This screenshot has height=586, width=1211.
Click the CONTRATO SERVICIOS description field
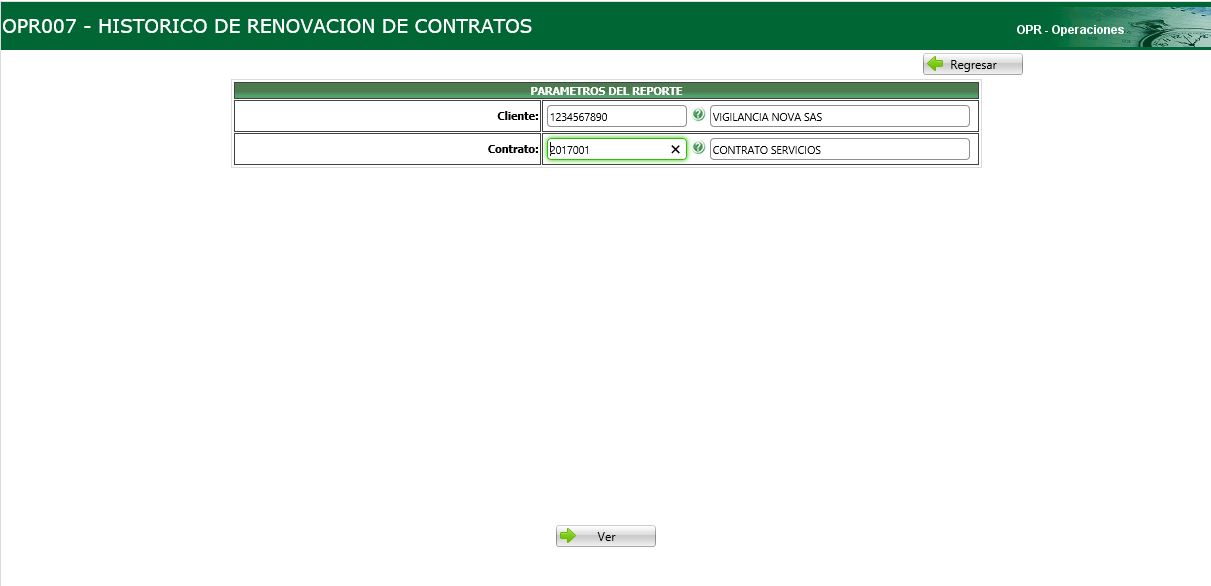pos(838,148)
